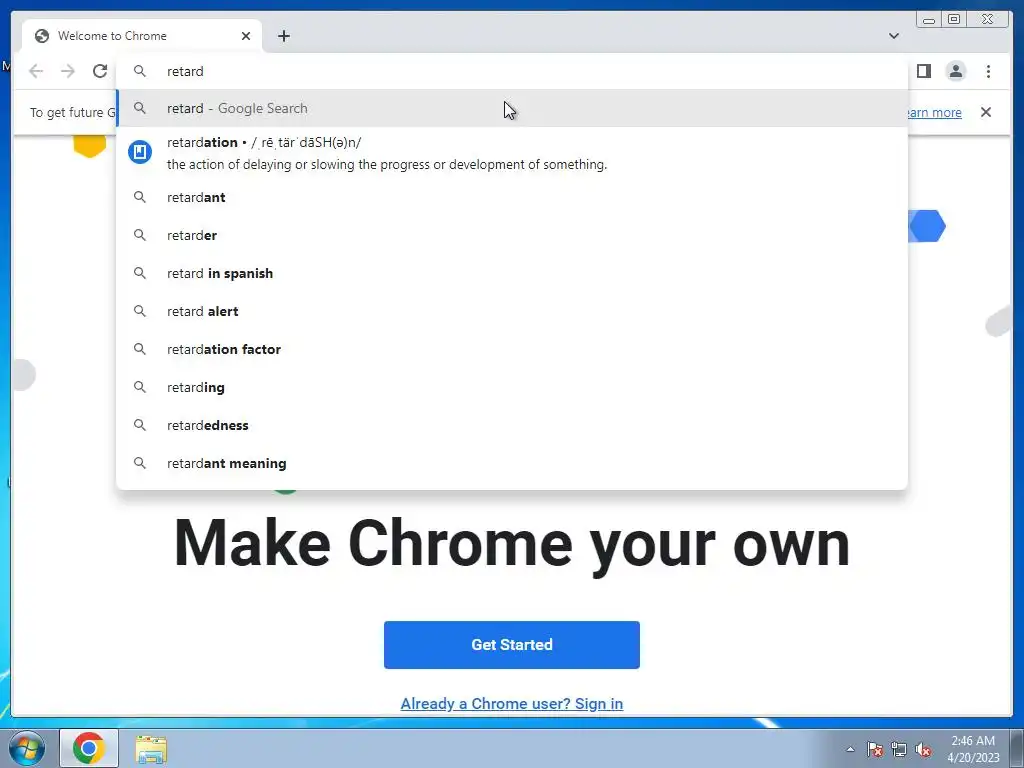Pick the "retardant" suggestion
The image size is (1024, 768).
(512, 197)
